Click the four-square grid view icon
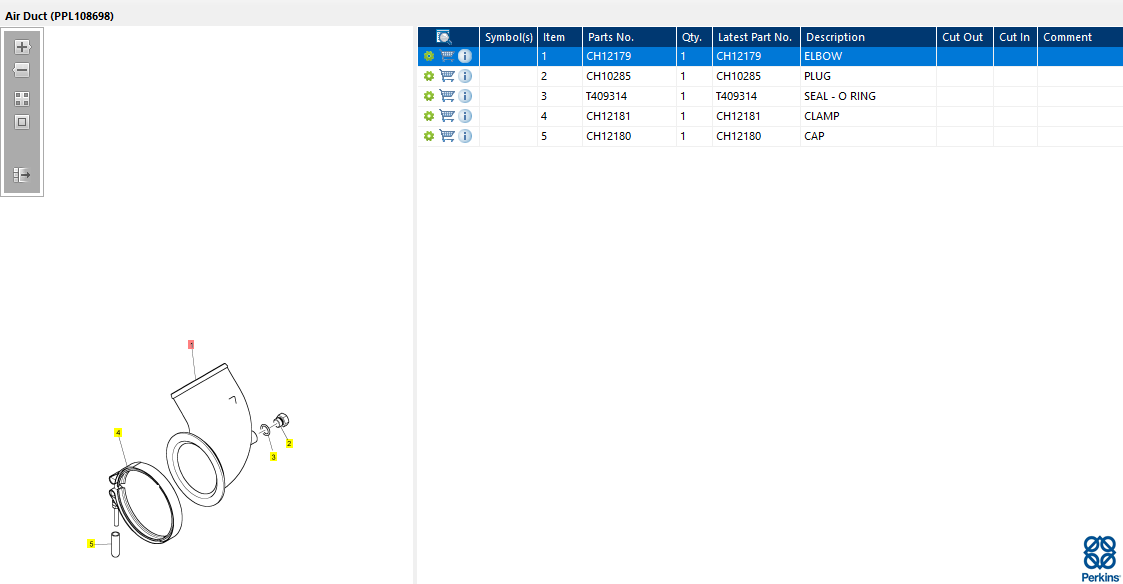Image resolution: width=1123 pixels, height=584 pixels. 22,99
